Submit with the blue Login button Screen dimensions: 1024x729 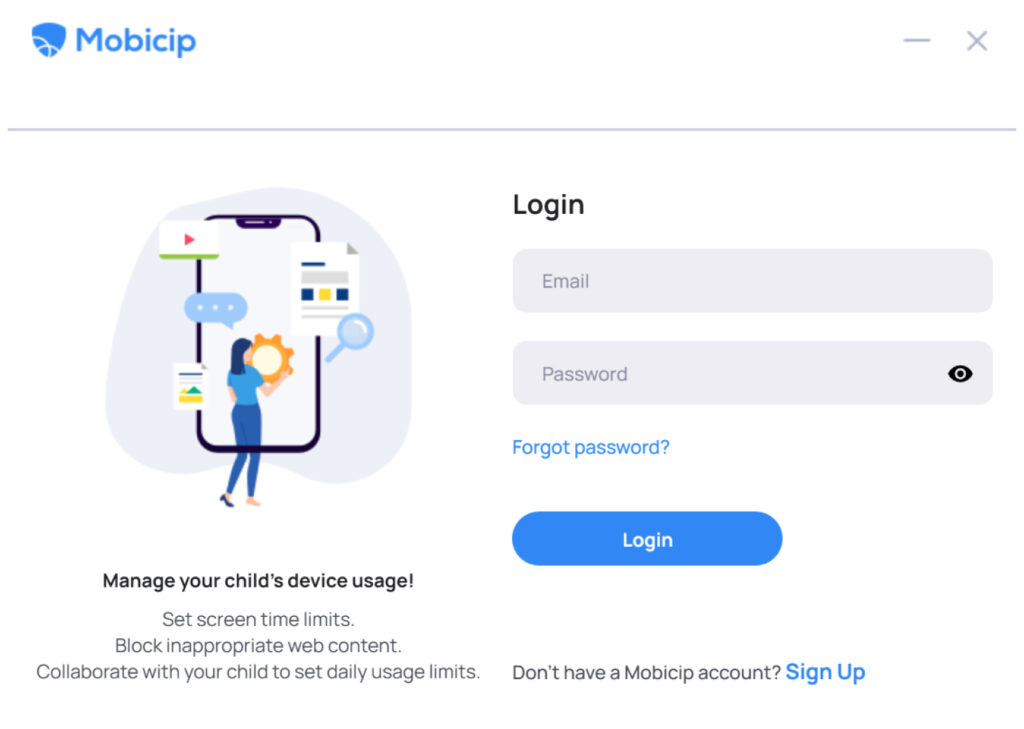click(x=647, y=539)
